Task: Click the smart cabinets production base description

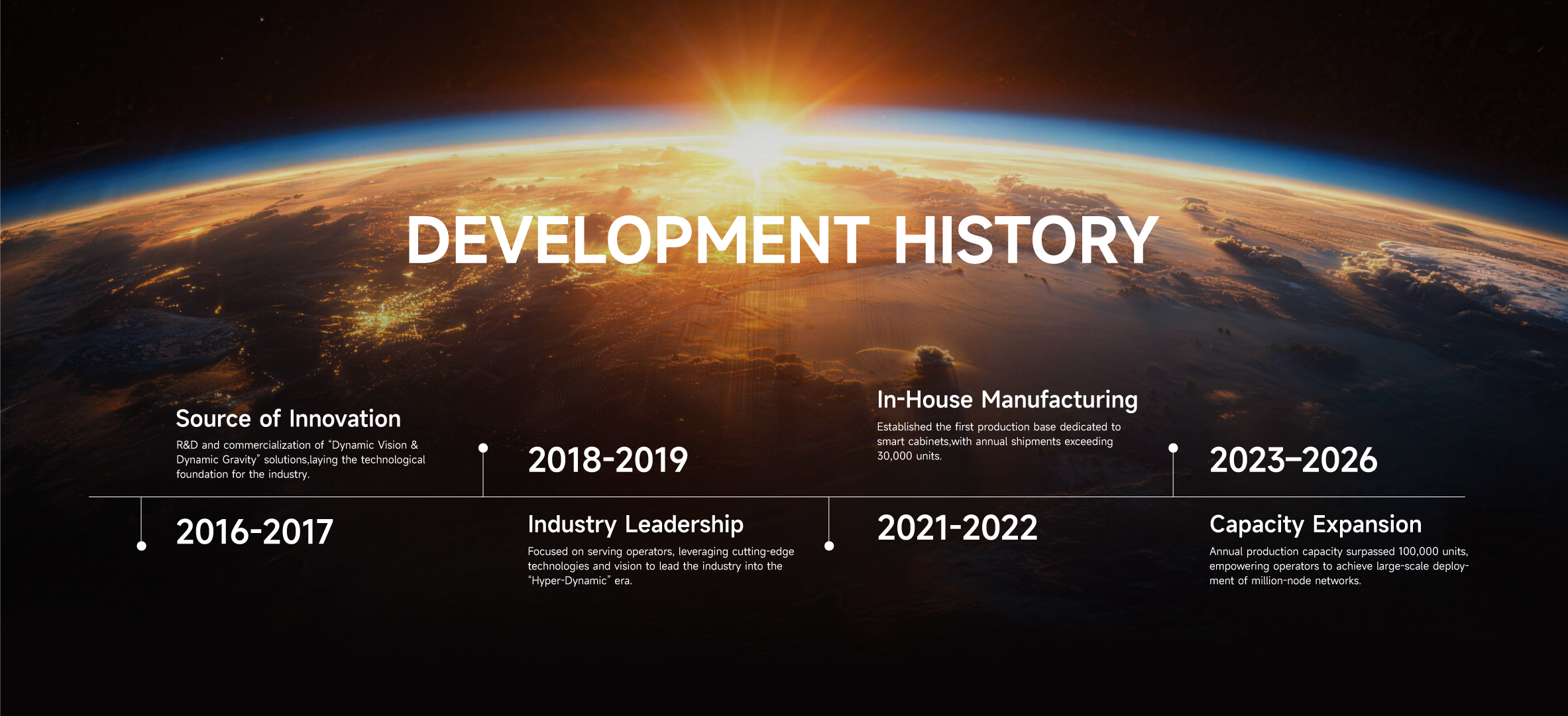Action: click(998, 442)
